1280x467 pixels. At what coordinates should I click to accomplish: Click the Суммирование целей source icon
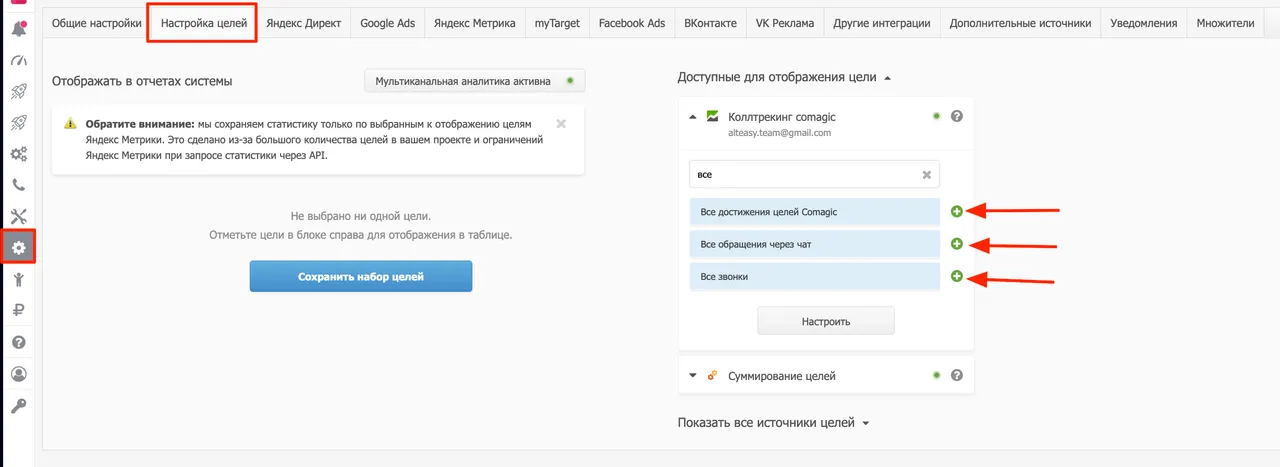coord(713,376)
